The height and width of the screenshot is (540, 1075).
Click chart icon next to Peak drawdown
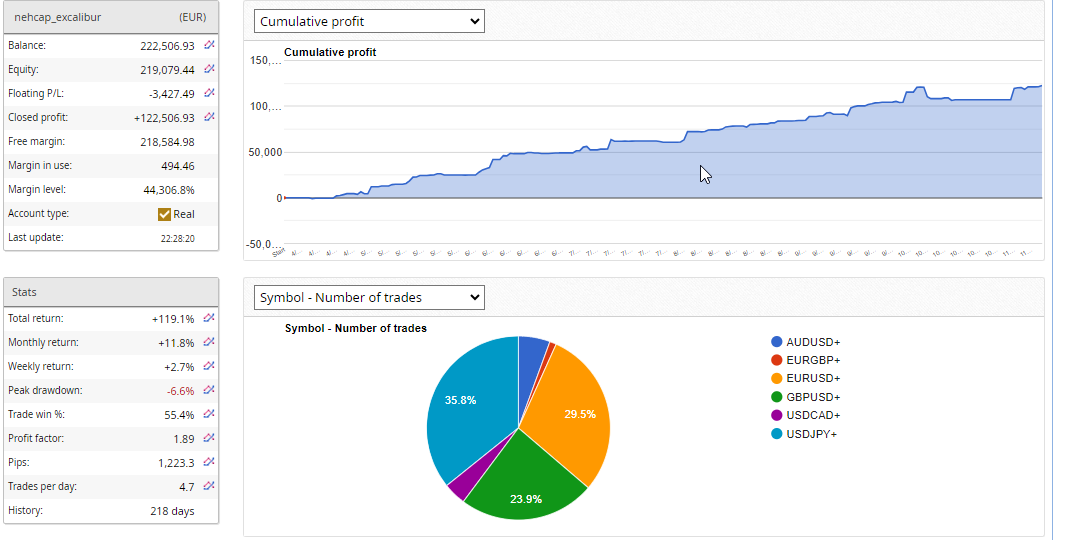[x=209, y=390]
